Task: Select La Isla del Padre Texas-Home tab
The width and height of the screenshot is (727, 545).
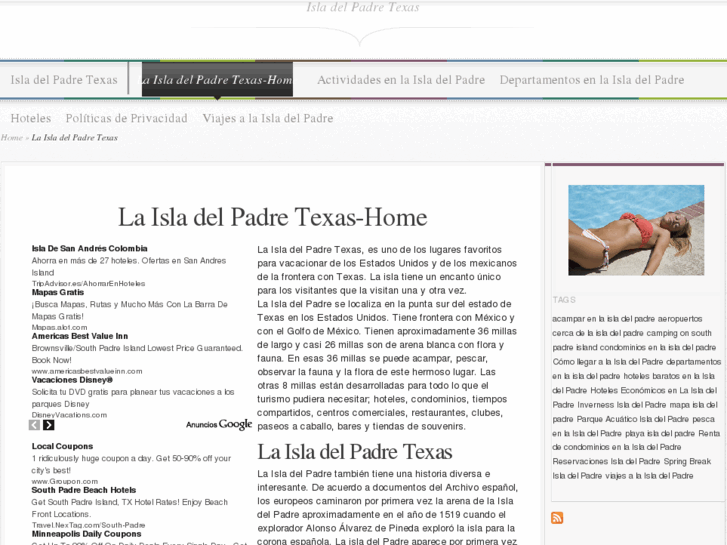Action: 217,80
